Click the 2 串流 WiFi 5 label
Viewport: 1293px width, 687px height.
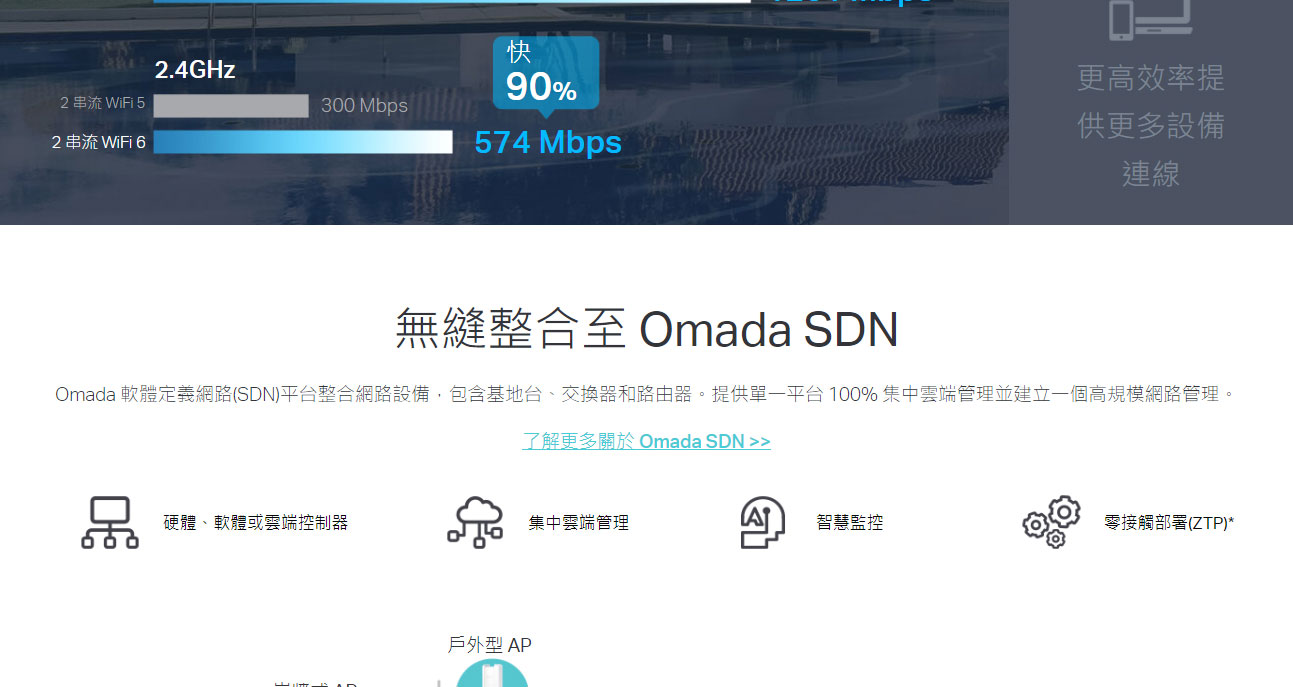click(x=103, y=103)
